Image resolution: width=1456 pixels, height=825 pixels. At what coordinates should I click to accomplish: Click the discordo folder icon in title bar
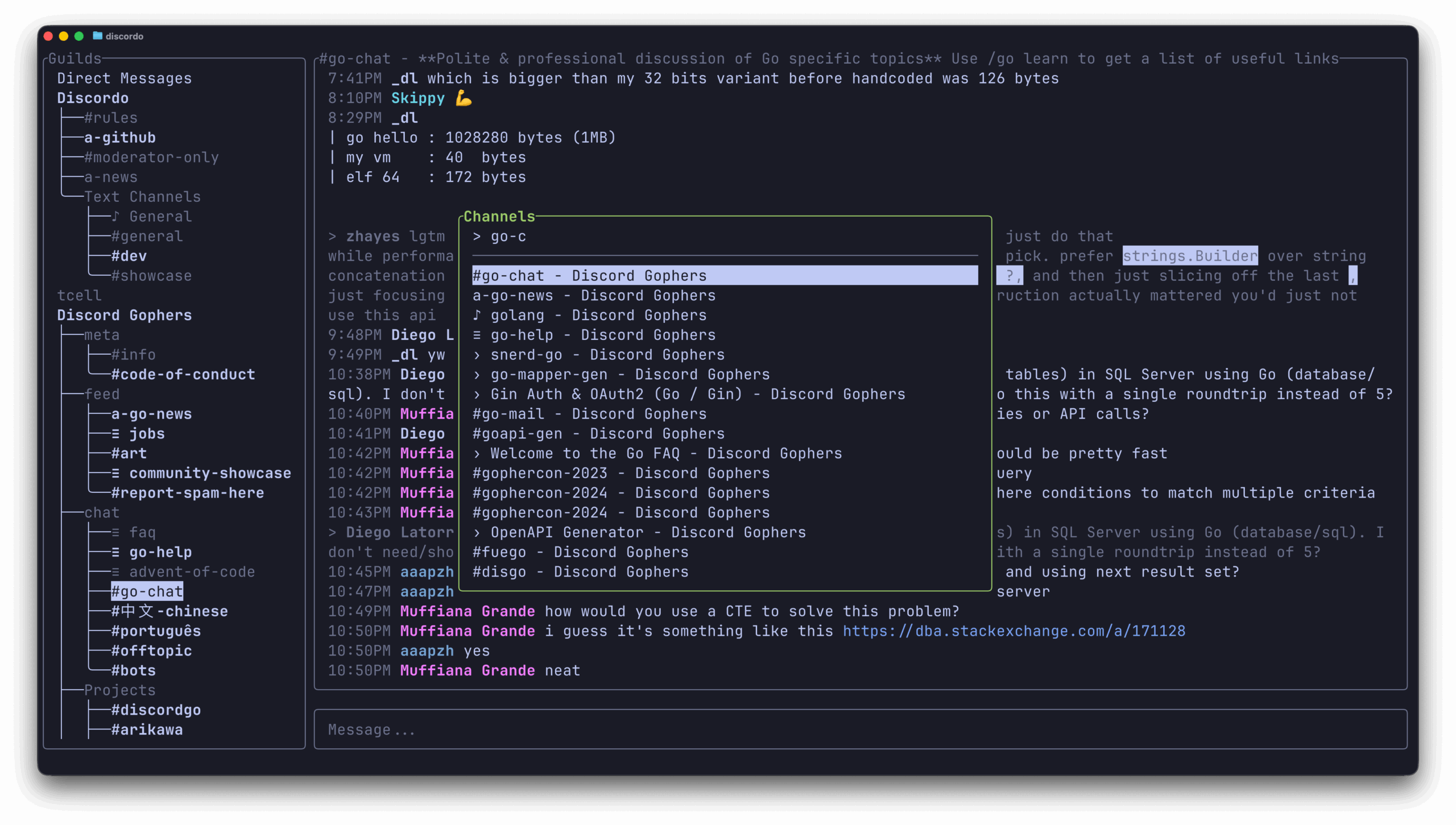(97, 36)
